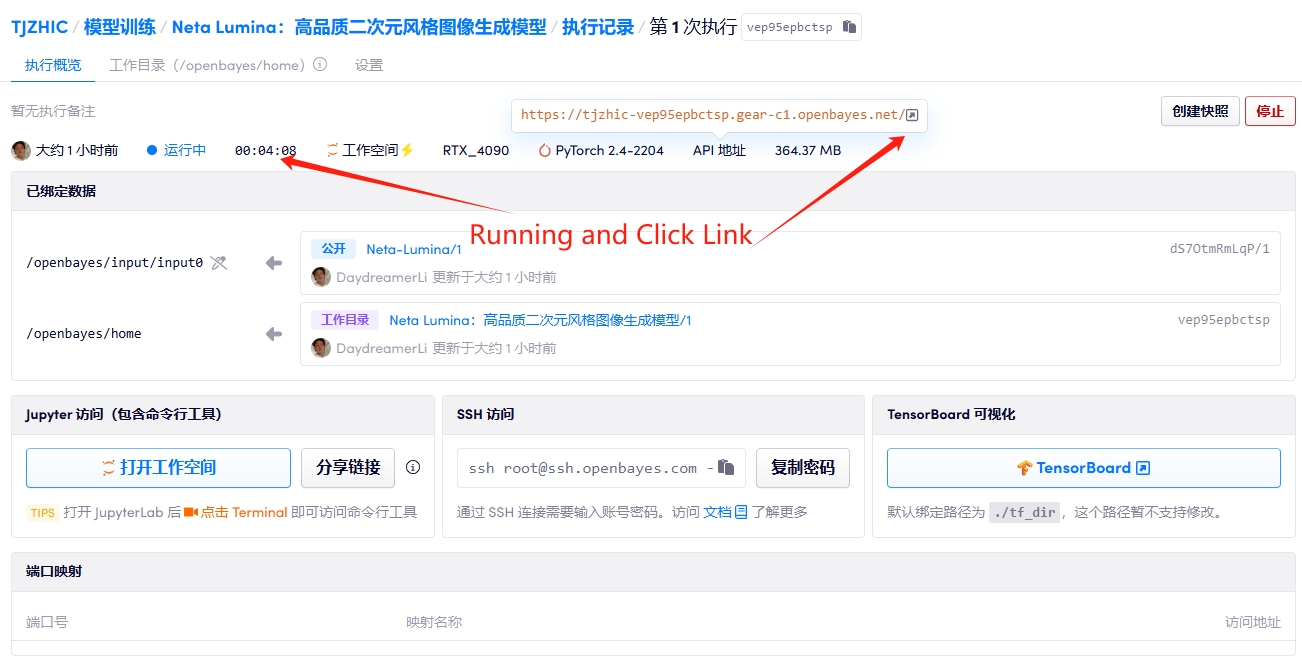Image resolution: width=1302 pixels, height=656 pixels.
Task: Copy the execution ID vep95epbctsp
Action: click(x=849, y=27)
